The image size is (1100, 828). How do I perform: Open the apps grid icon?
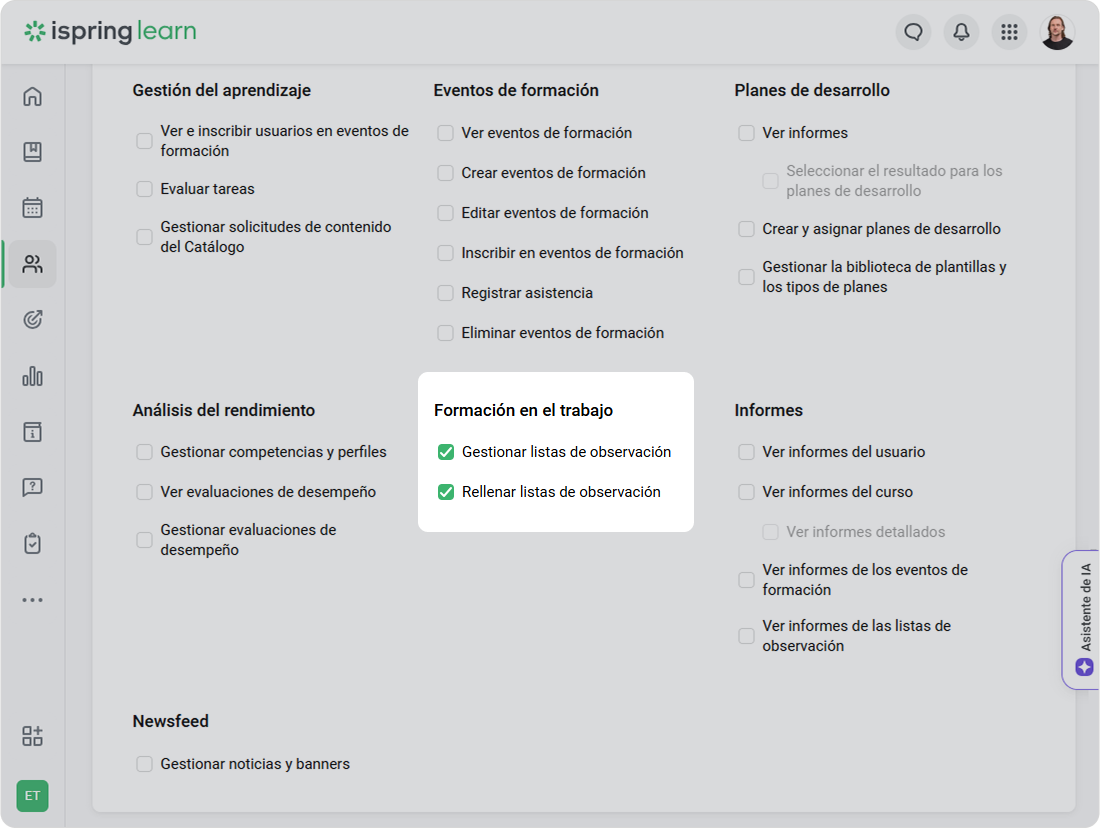pos(1009,32)
